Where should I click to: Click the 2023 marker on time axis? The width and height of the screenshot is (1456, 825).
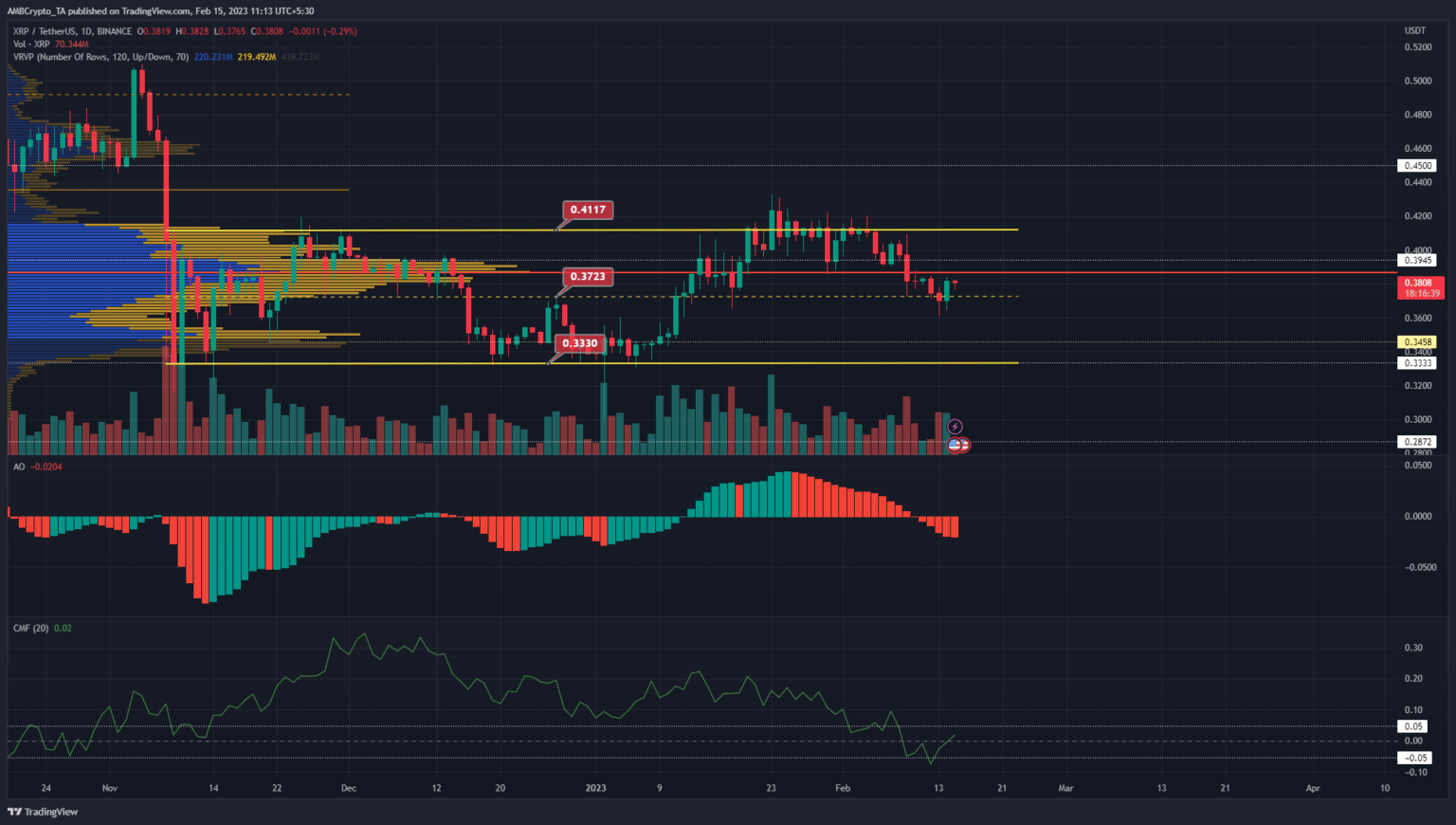point(595,788)
